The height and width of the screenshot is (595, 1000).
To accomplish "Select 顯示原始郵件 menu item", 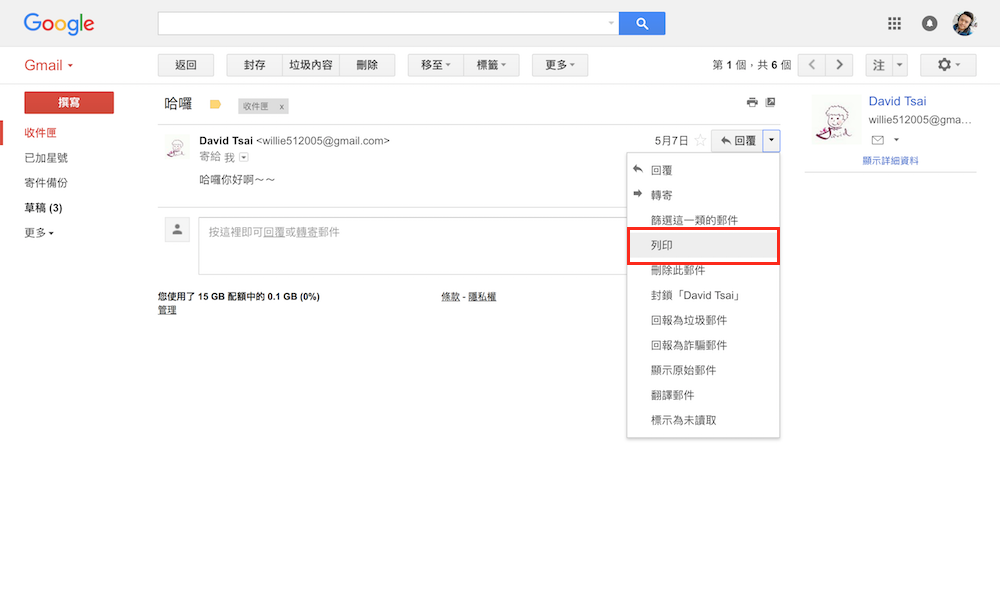I will click(703, 370).
